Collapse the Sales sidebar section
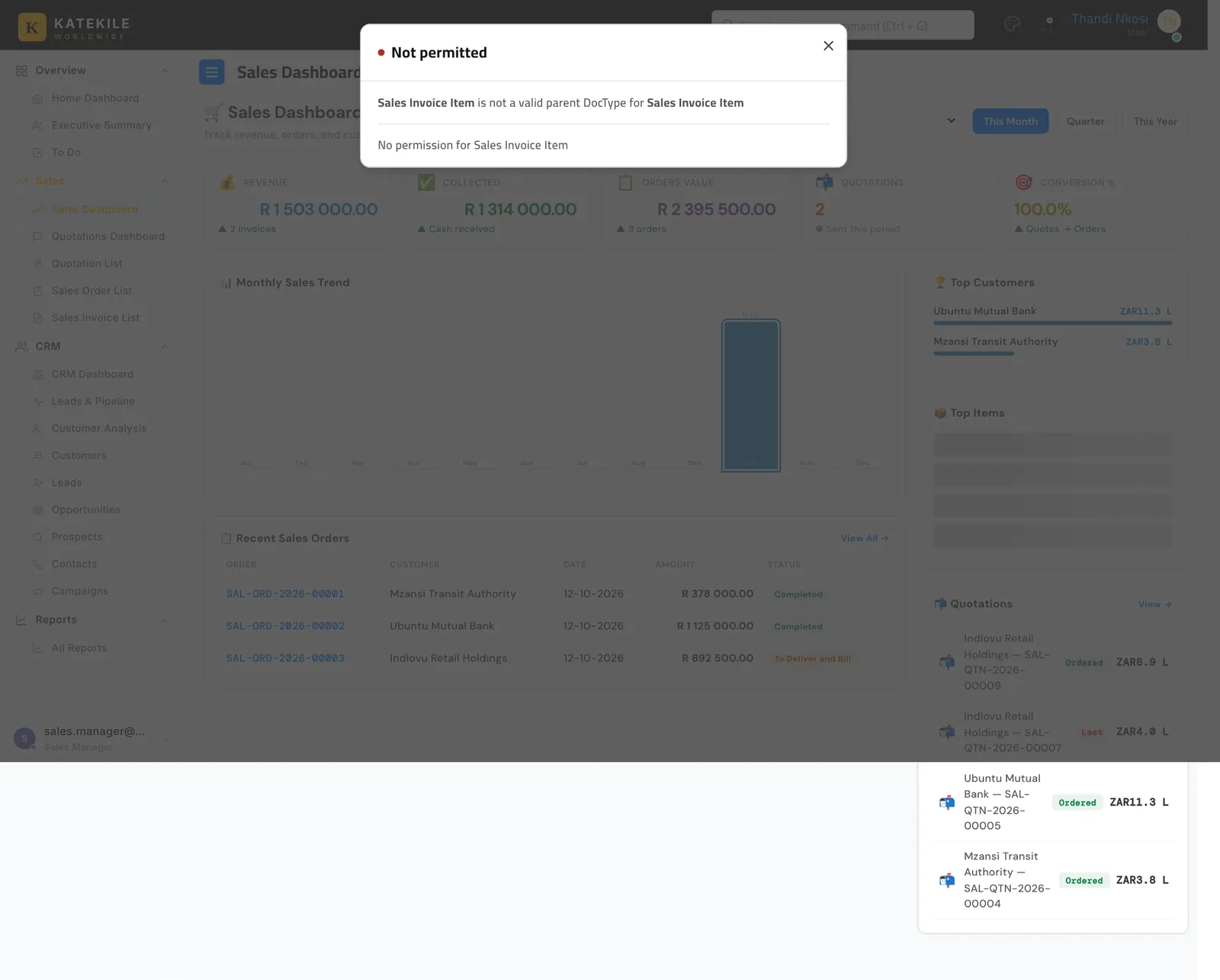The height and width of the screenshot is (980, 1220). (x=164, y=182)
